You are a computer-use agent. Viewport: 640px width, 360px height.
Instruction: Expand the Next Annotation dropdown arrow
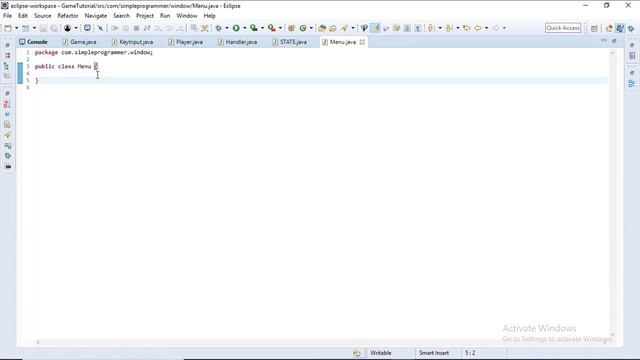coord(440,28)
